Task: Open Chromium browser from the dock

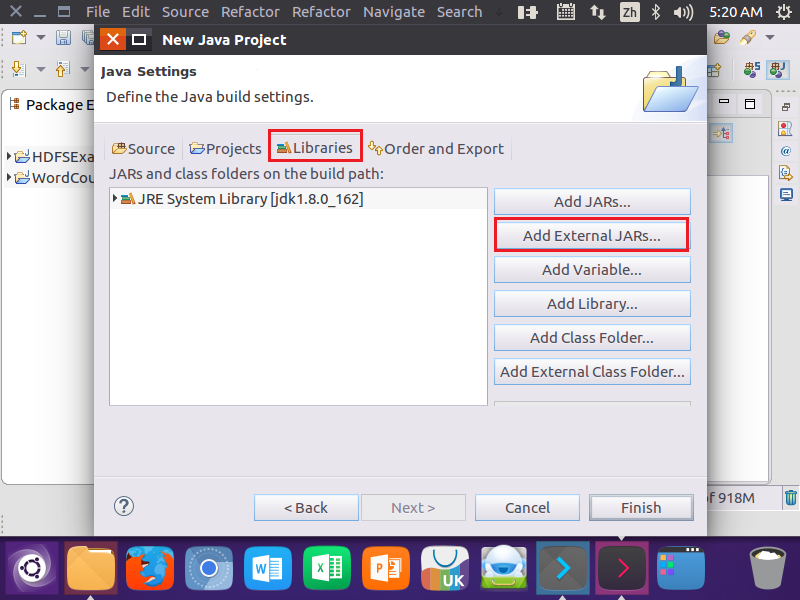Action: [x=209, y=568]
